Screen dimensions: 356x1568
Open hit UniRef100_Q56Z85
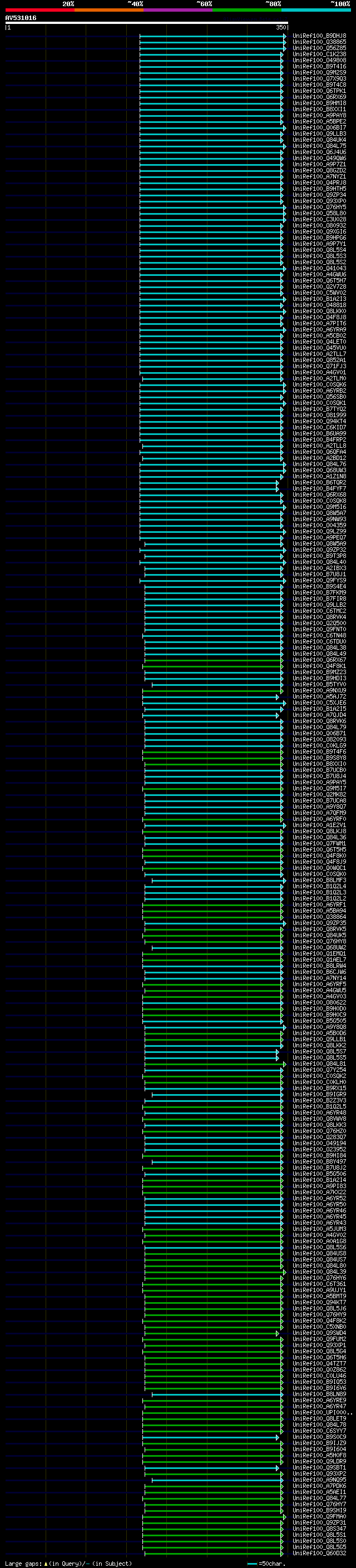[319, 48]
